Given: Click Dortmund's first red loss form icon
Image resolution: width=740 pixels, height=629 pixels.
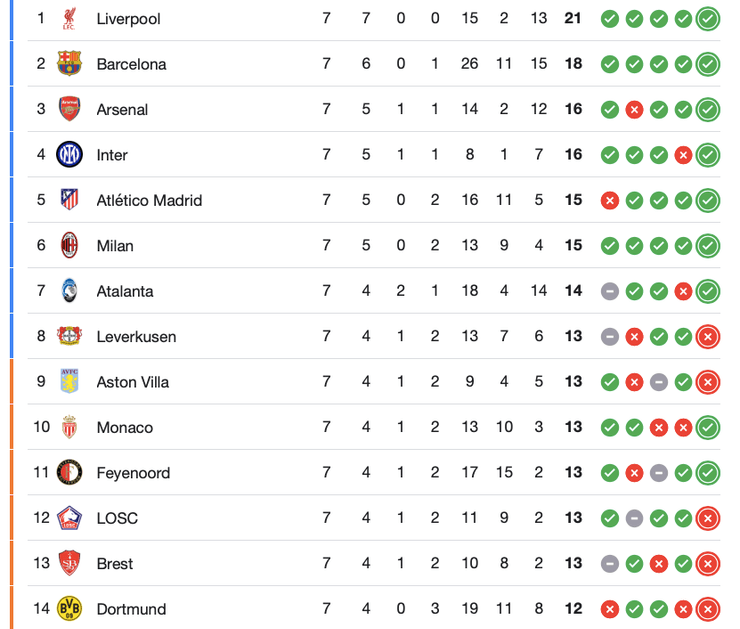Looking at the screenshot, I should [x=609, y=609].
